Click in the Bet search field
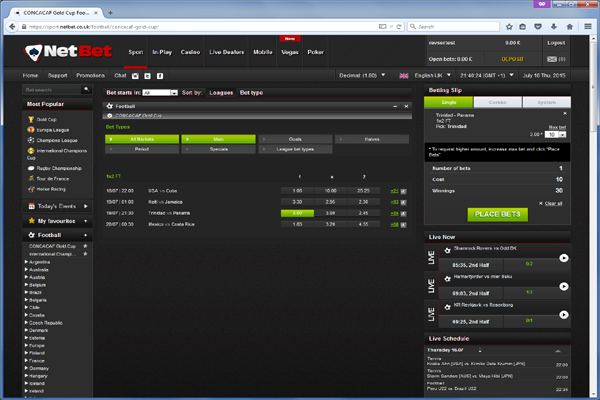 click(53, 90)
